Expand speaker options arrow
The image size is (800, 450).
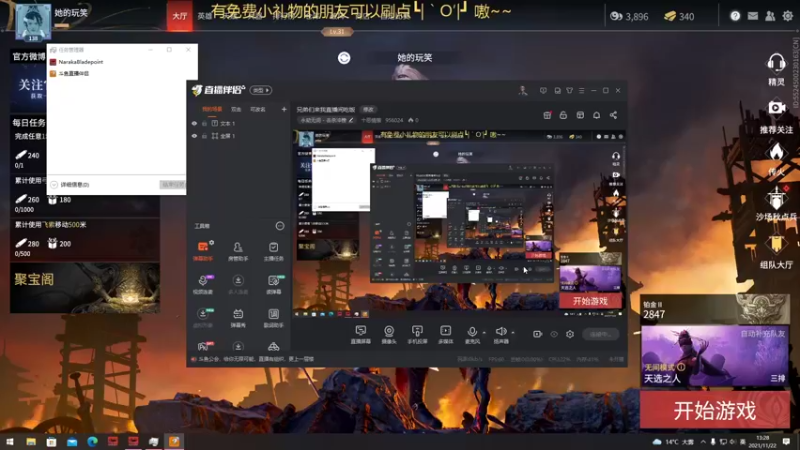pyautogui.click(x=513, y=333)
